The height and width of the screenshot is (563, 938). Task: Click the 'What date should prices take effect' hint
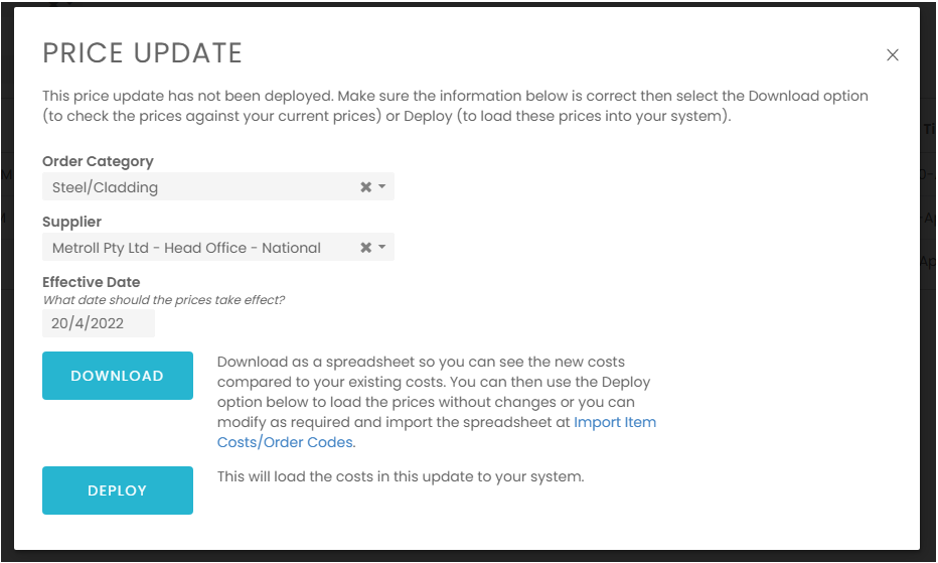[163, 300]
